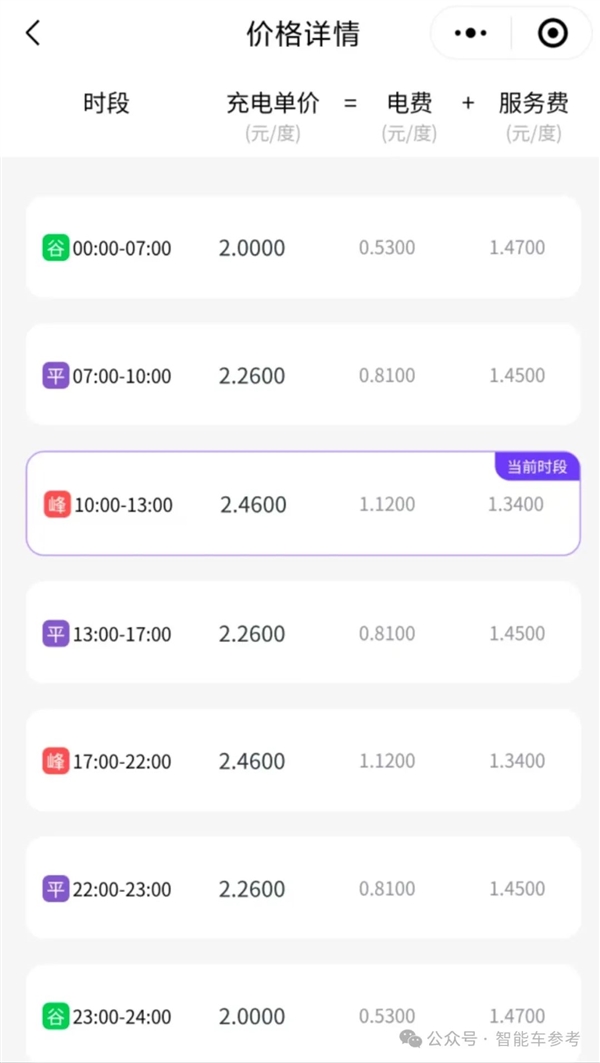Open the three-dot mini program menu

pyautogui.click(x=470, y=33)
